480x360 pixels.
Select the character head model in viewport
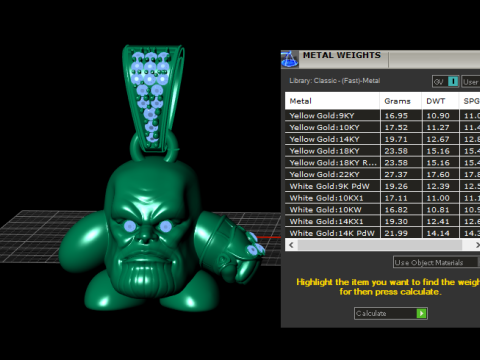[153, 227]
